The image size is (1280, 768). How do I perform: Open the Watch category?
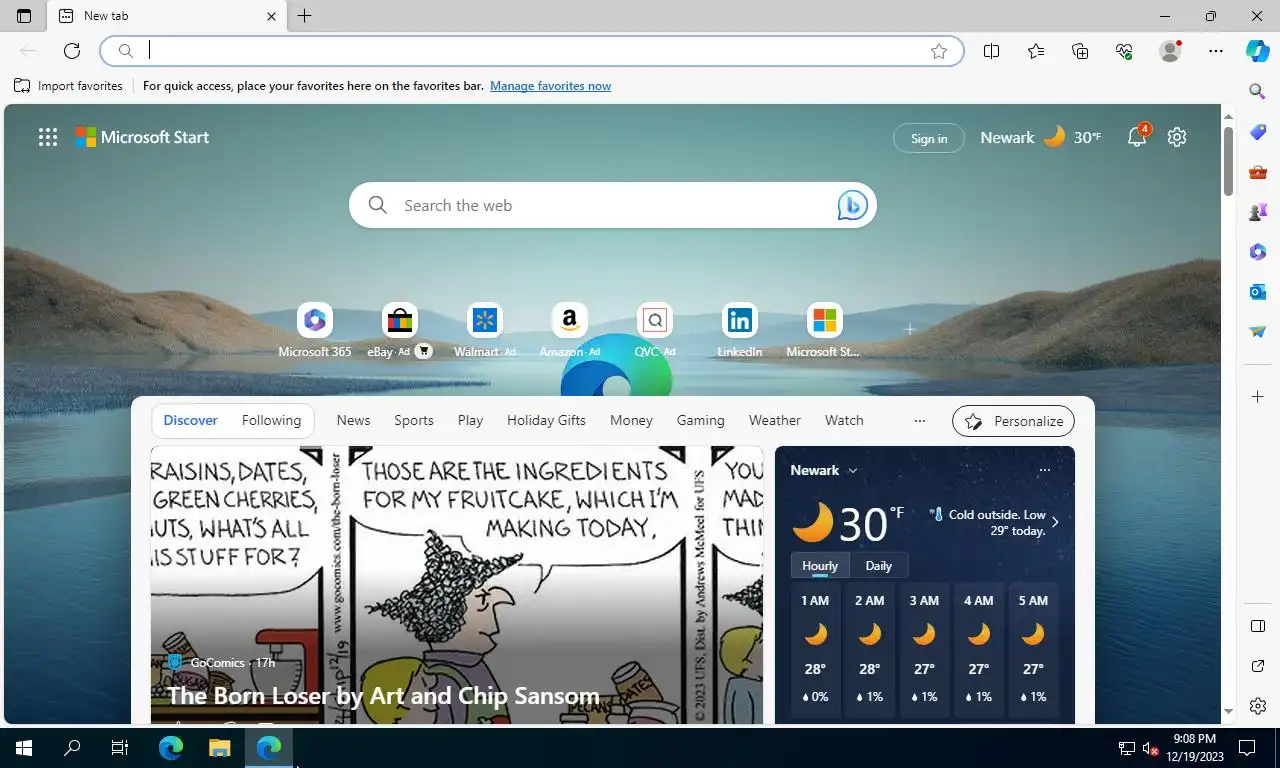click(844, 421)
